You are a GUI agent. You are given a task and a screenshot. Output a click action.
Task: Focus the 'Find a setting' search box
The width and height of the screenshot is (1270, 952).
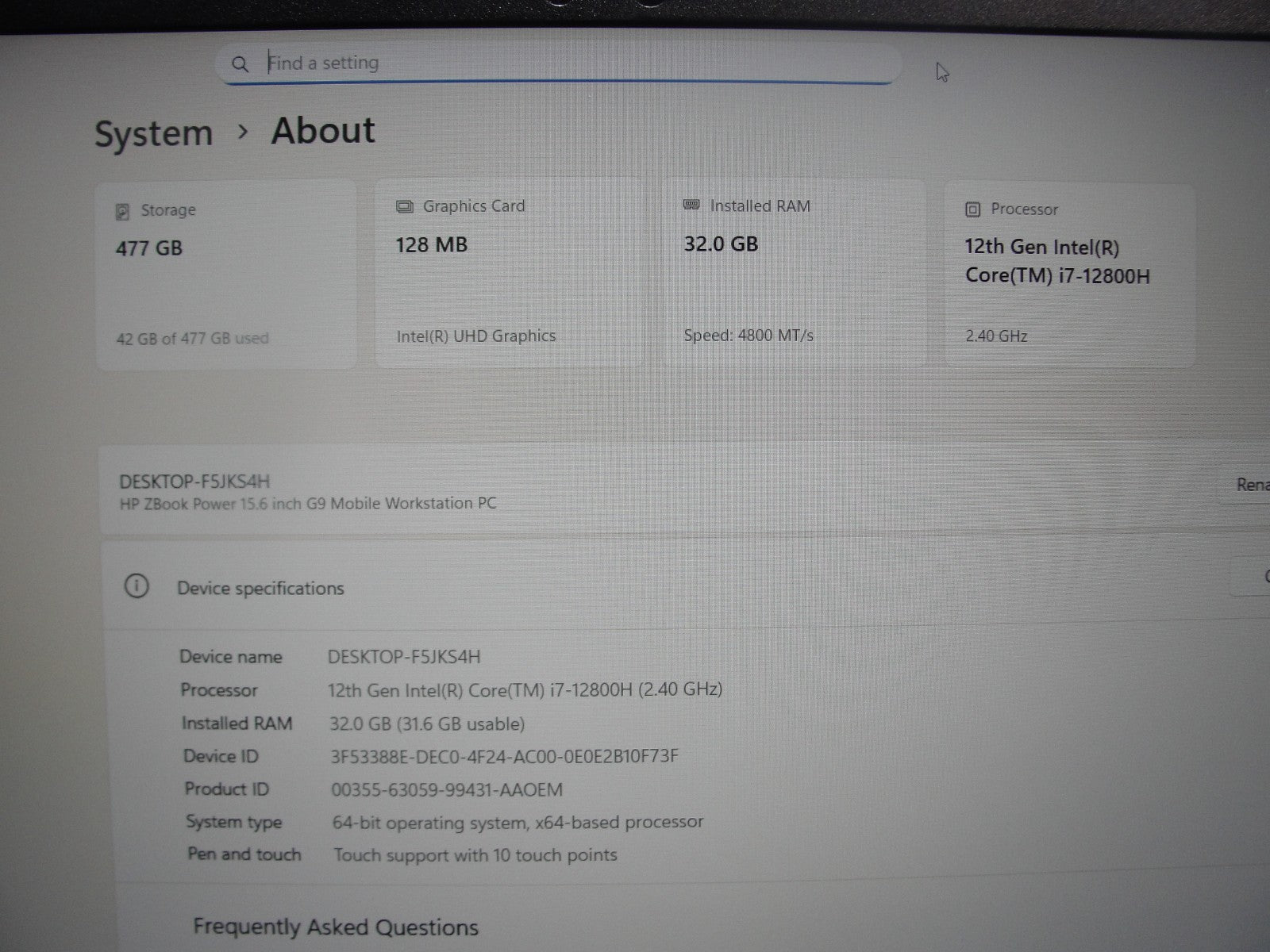point(556,63)
